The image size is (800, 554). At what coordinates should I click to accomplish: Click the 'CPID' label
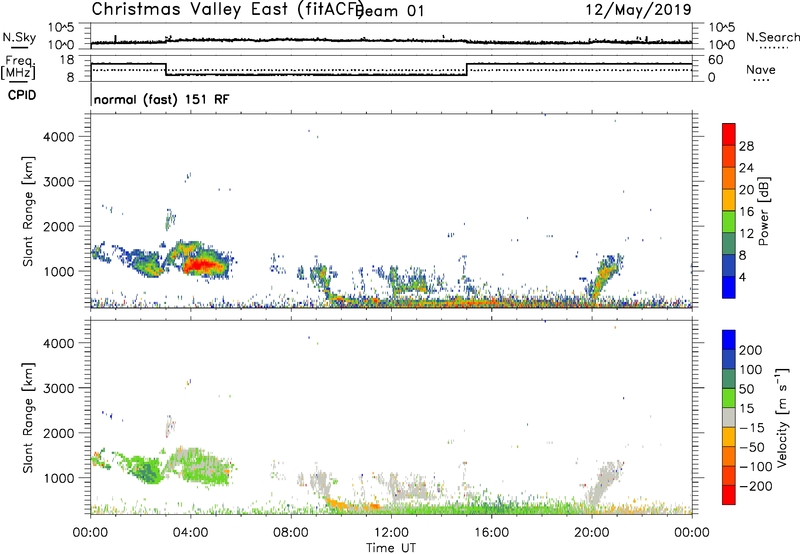point(22,95)
